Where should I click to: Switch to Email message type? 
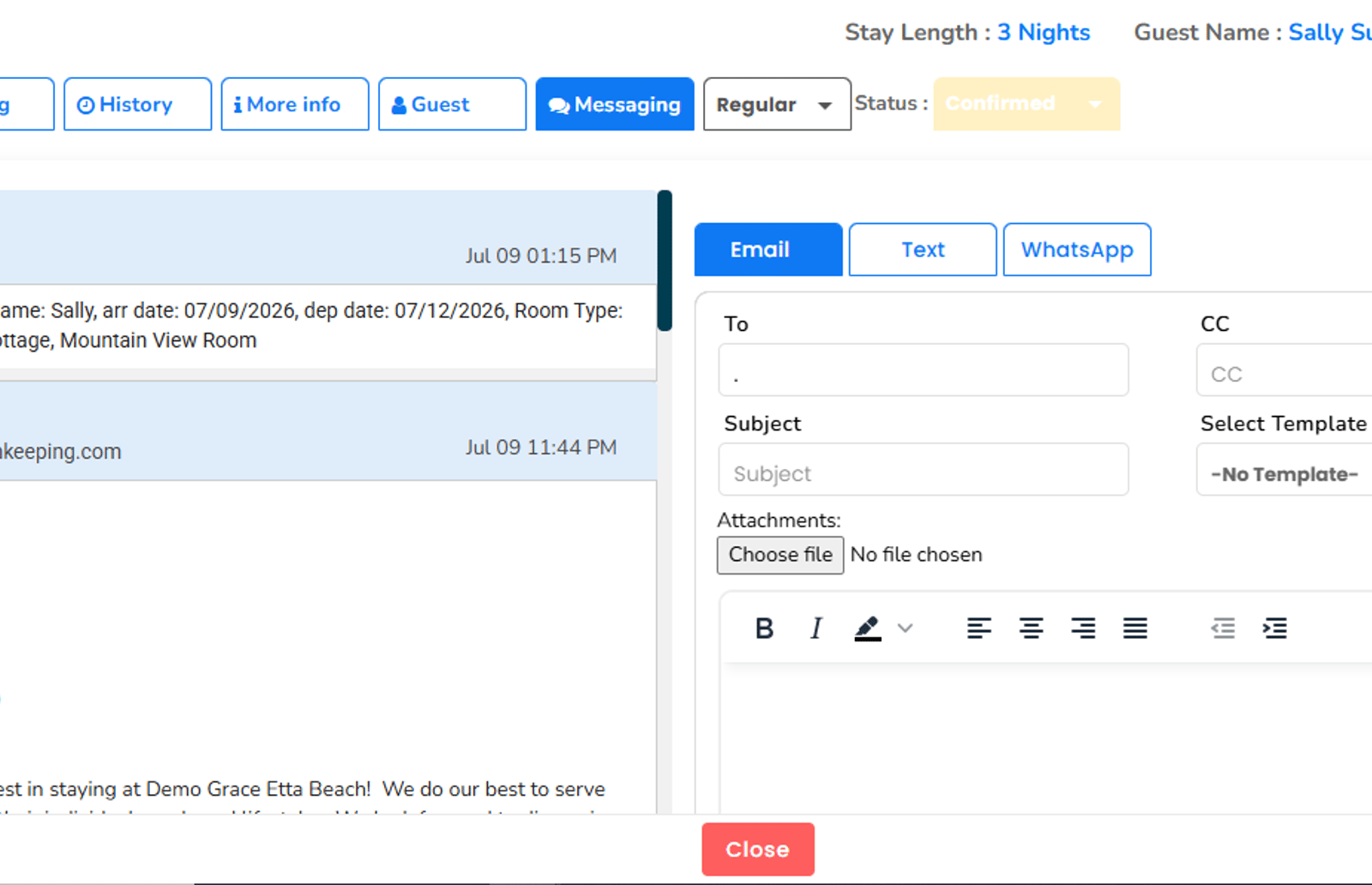768,250
